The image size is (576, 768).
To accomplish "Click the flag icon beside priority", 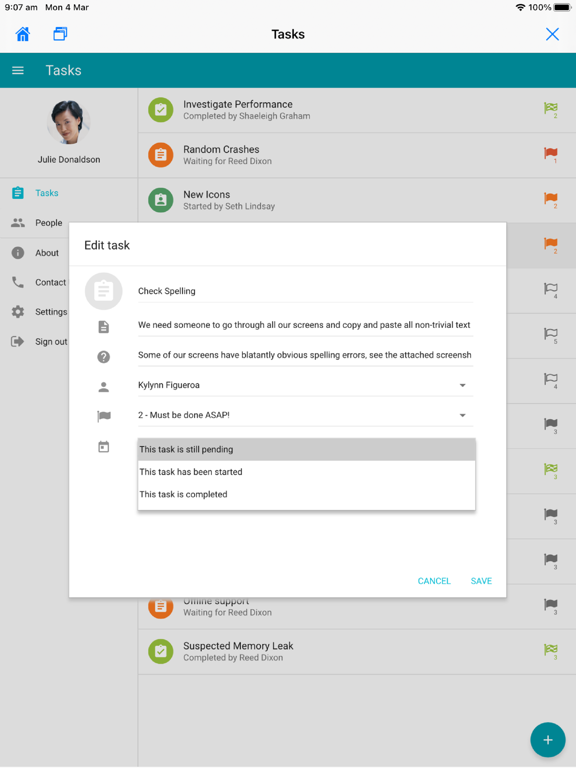I will click(x=104, y=416).
